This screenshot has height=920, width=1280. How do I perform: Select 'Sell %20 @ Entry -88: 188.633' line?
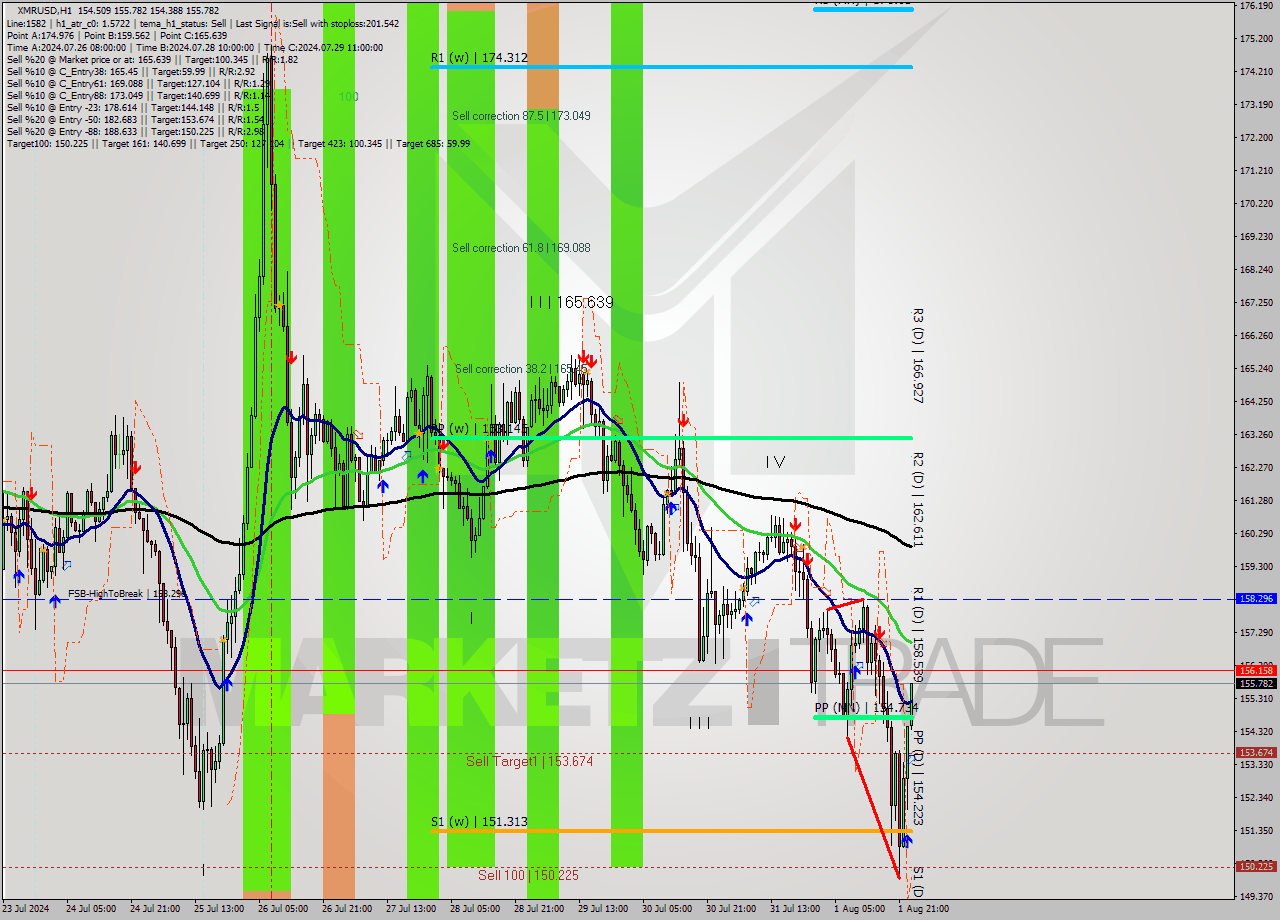135,131
